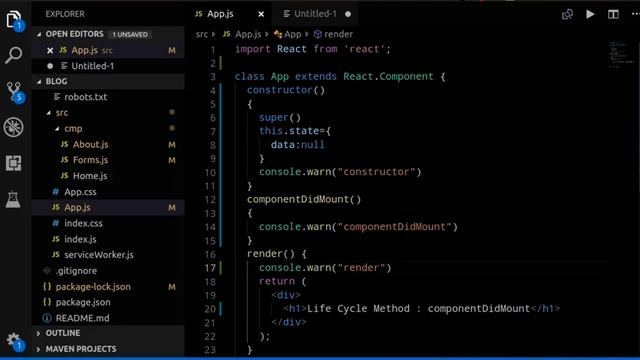Open About.js in cmp folder

pyautogui.click(x=90, y=144)
